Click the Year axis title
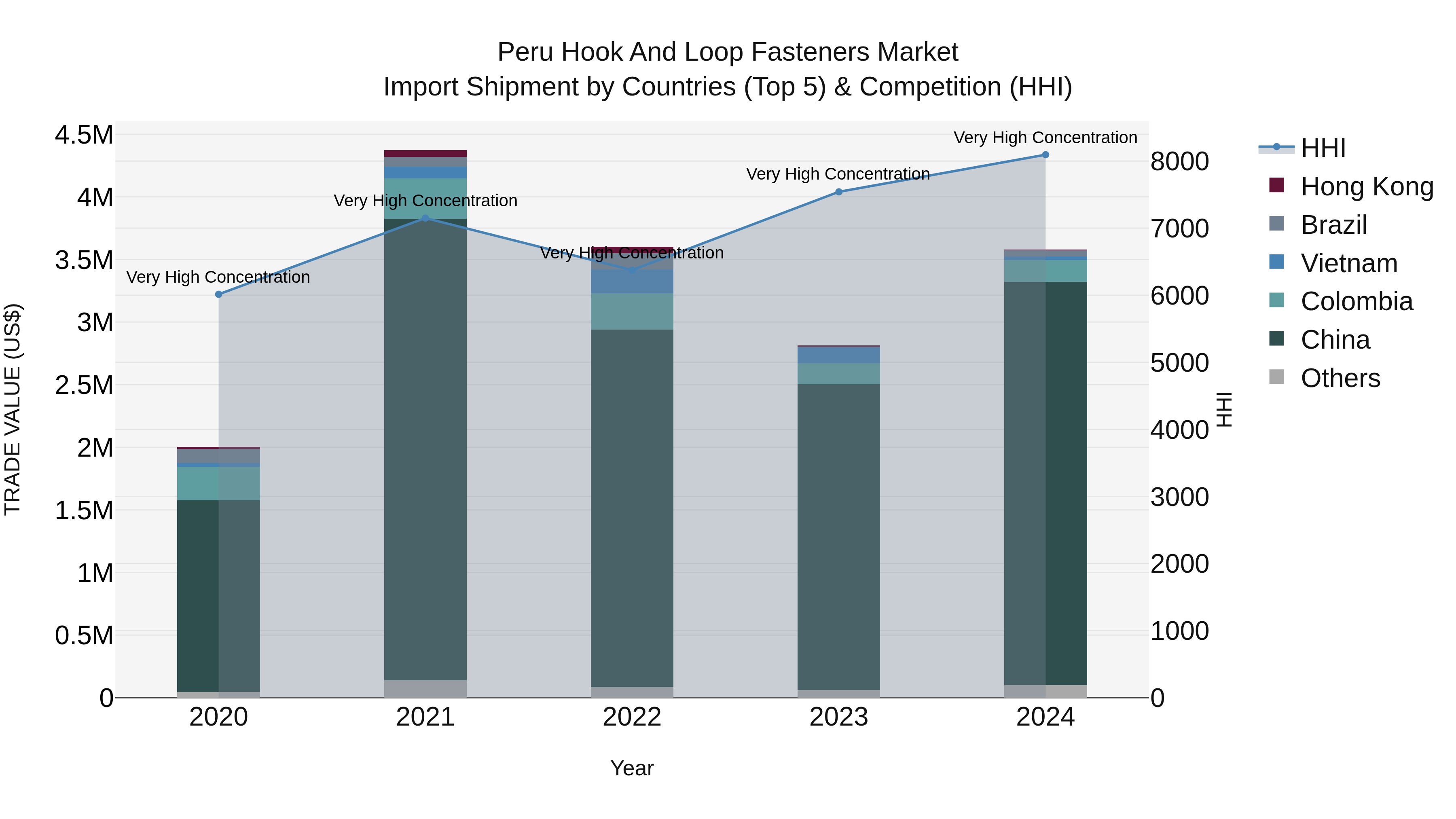Screen dimensions: 1456x819 632,768
